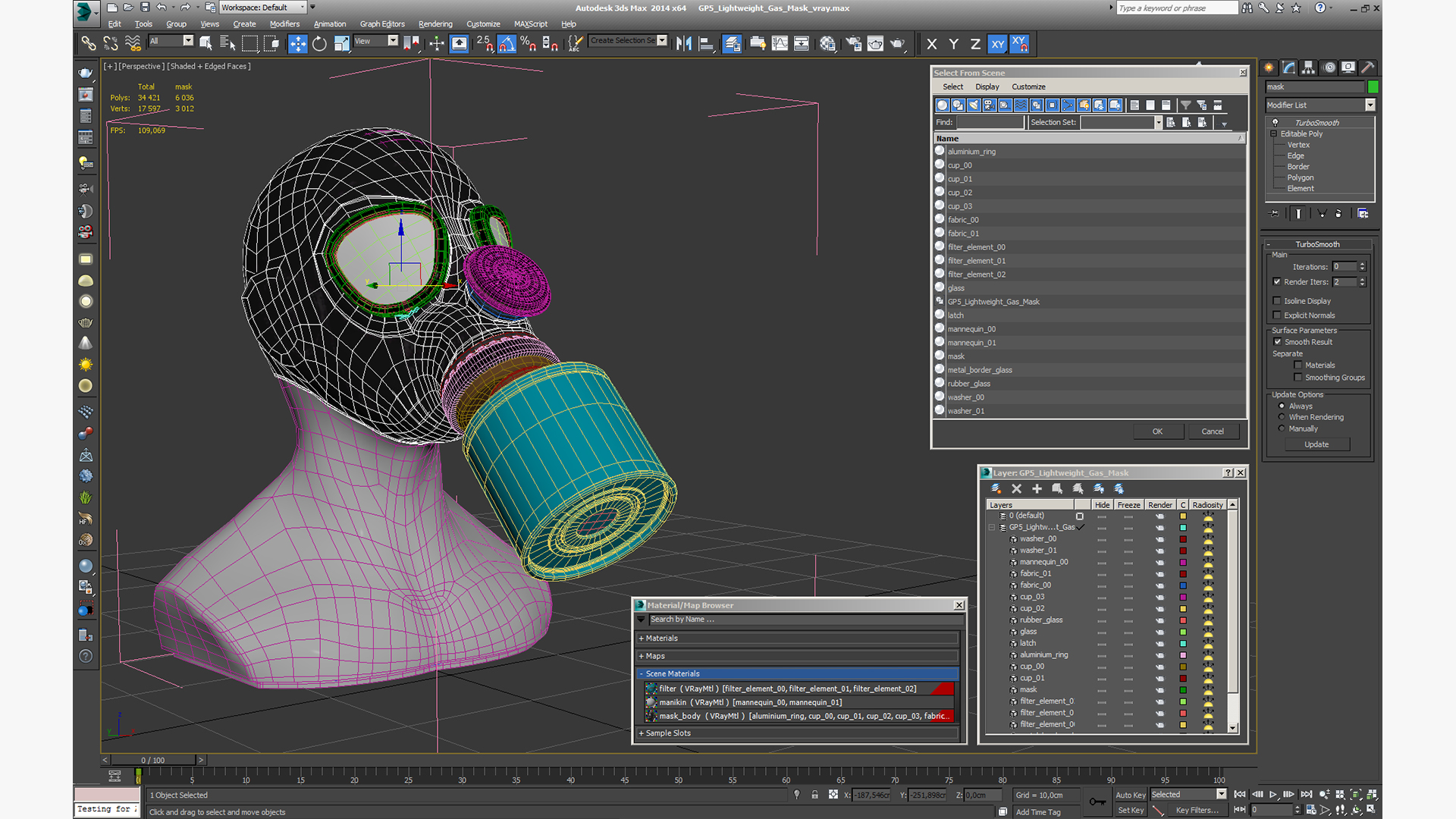Click Create New Layer in Layer dialog
1456x819 pixels.
pyautogui.click(x=996, y=489)
